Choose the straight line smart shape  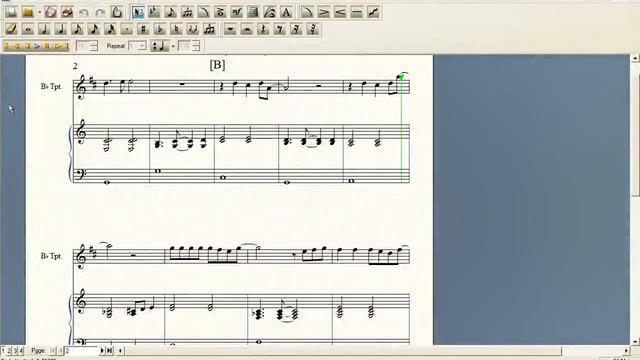point(357,12)
